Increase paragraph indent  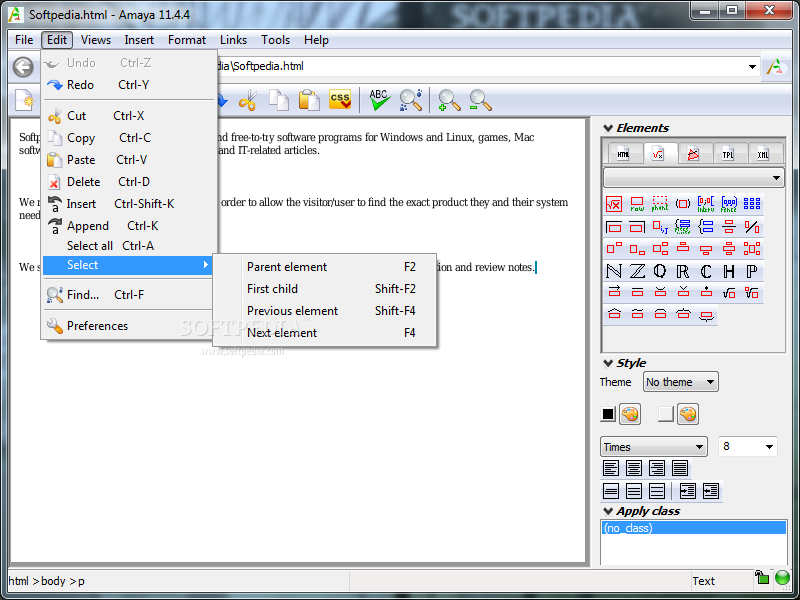tap(687, 491)
